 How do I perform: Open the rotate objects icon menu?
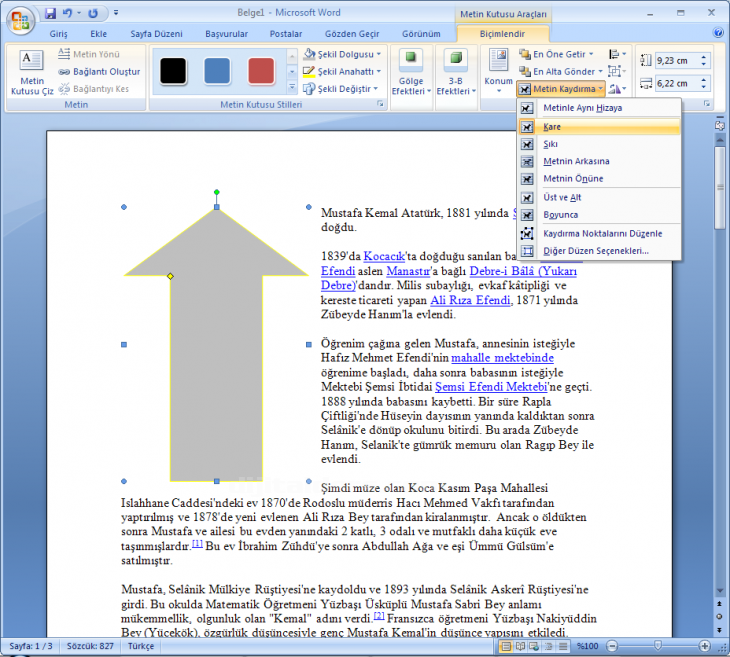(617, 88)
